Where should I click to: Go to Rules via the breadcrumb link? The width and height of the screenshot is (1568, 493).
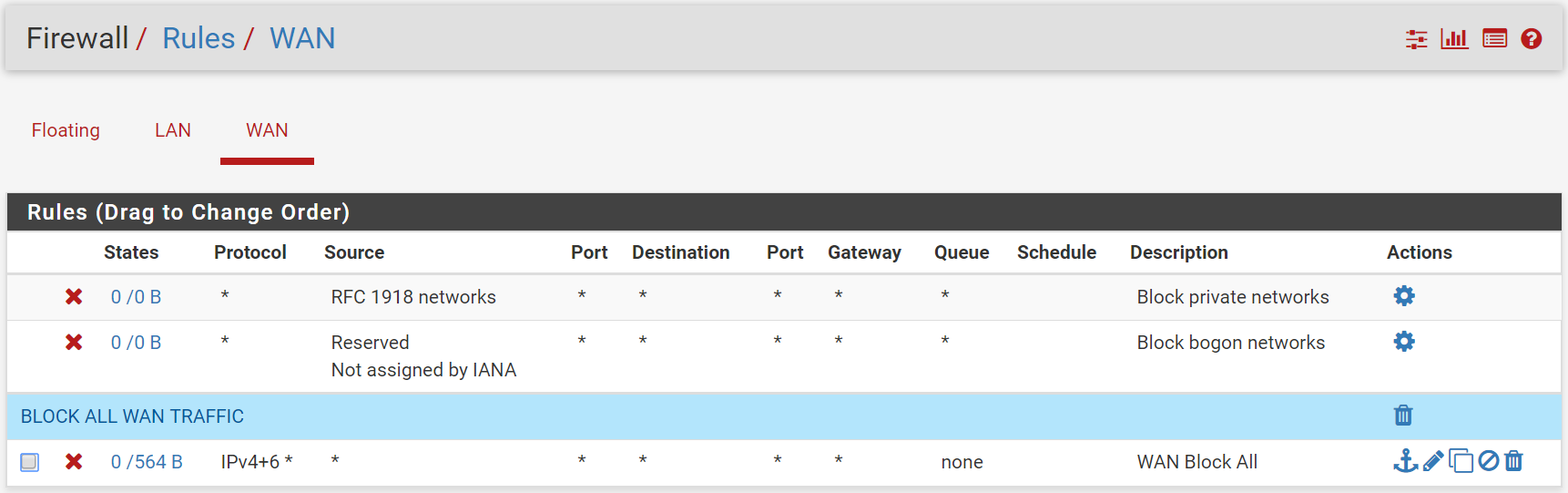click(199, 38)
